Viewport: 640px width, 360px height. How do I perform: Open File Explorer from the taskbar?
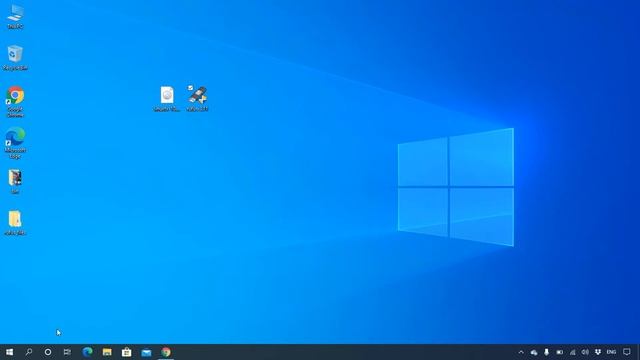click(x=107, y=352)
